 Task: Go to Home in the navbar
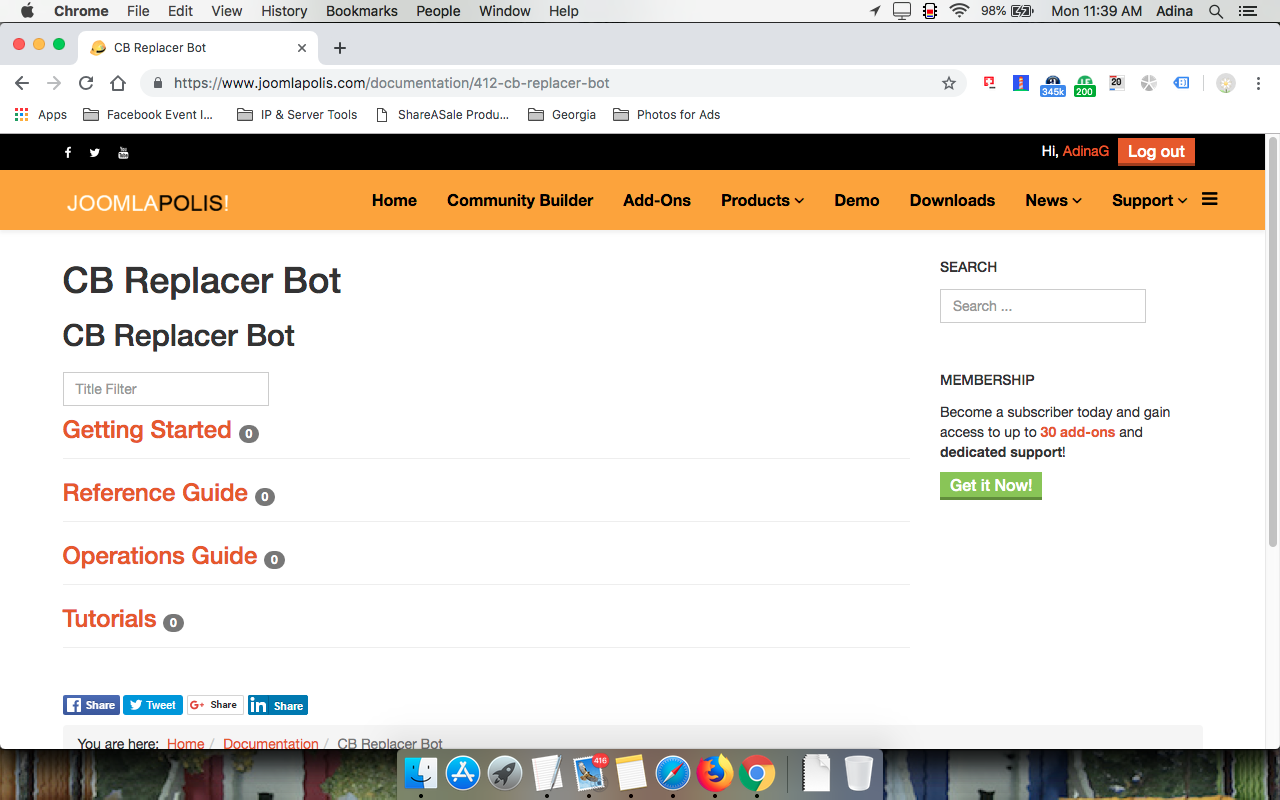click(x=394, y=200)
